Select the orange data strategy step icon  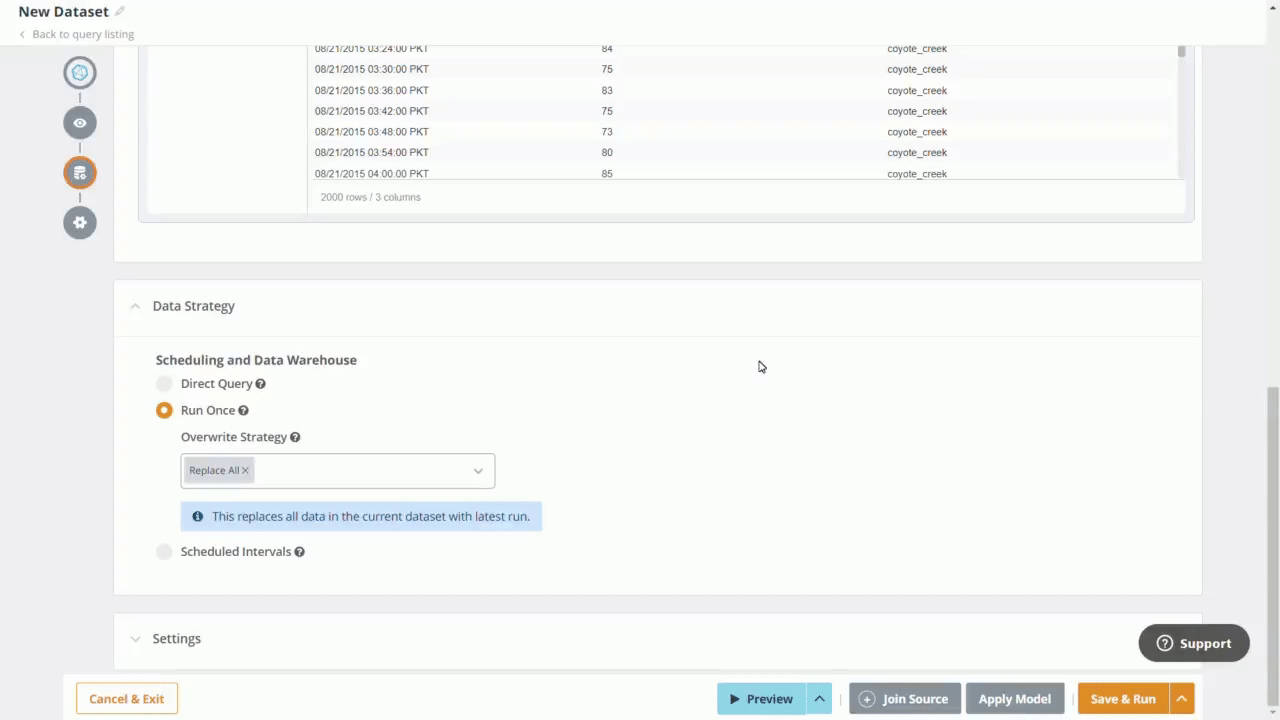point(80,172)
